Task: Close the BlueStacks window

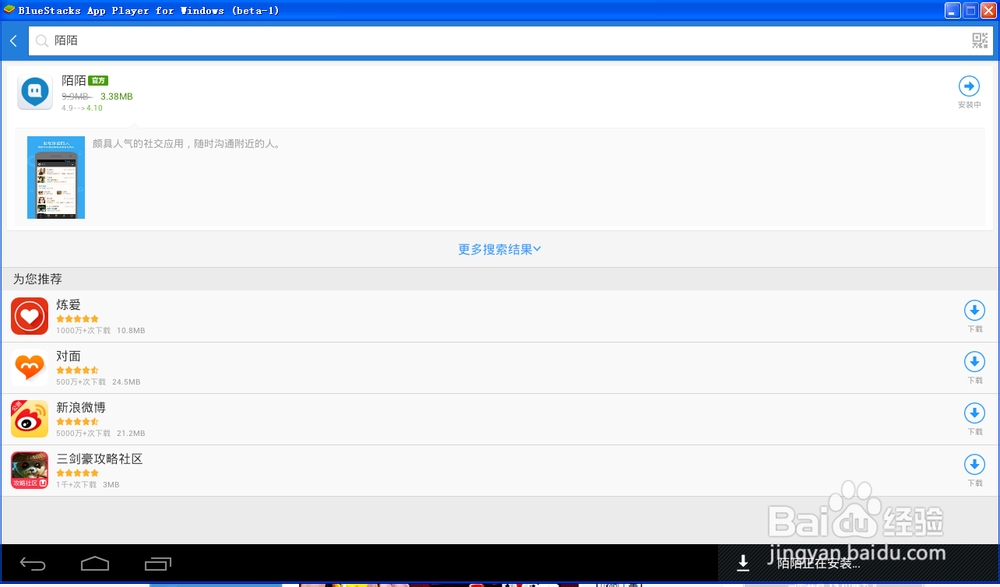Action: click(x=989, y=10)
